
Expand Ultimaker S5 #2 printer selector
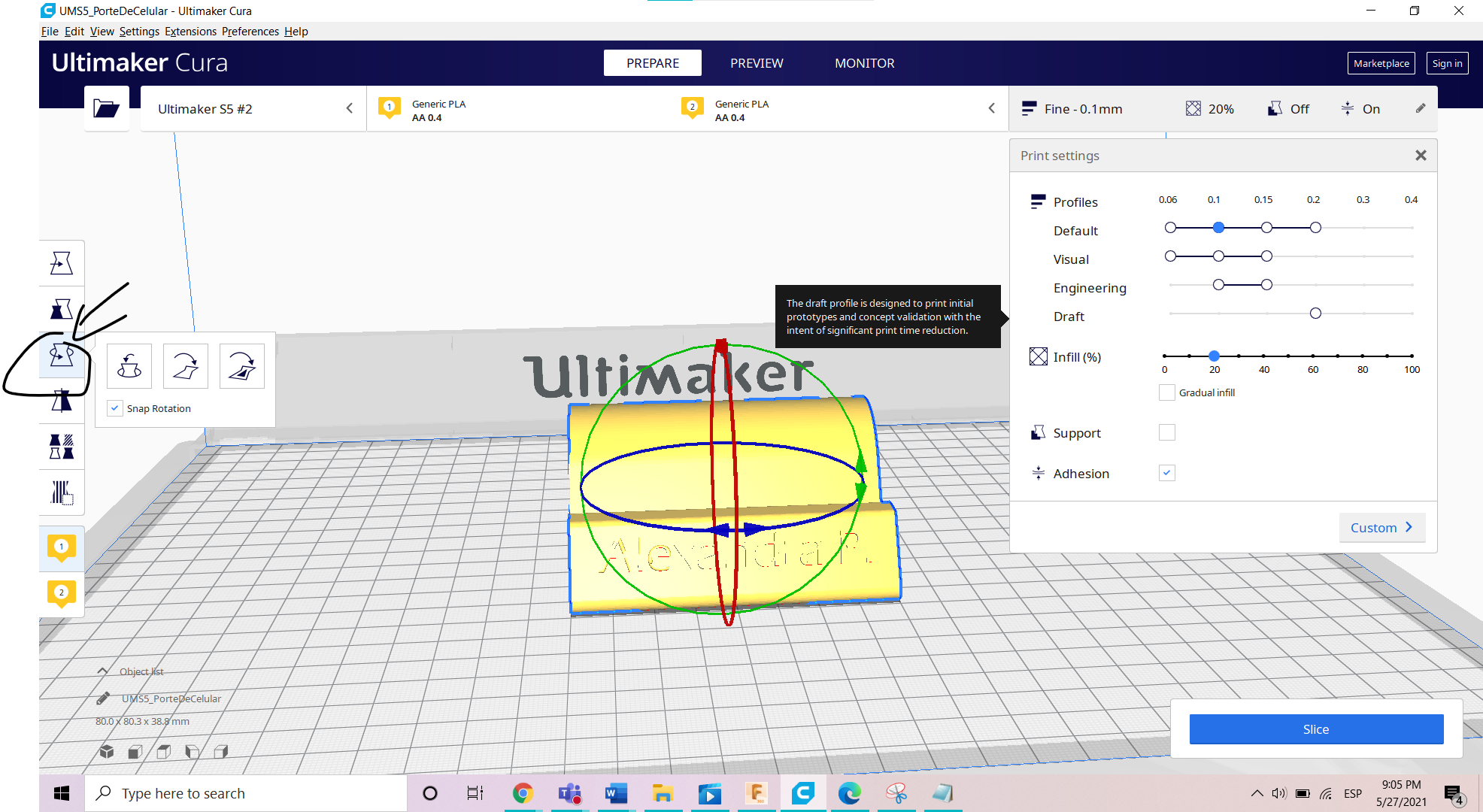[x=254, y=109]
